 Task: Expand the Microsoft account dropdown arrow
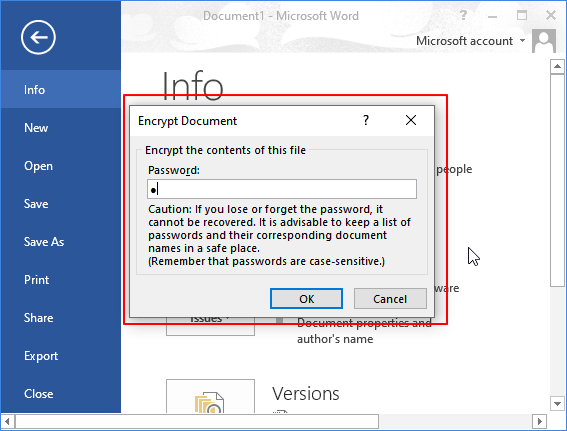[522, 40]
